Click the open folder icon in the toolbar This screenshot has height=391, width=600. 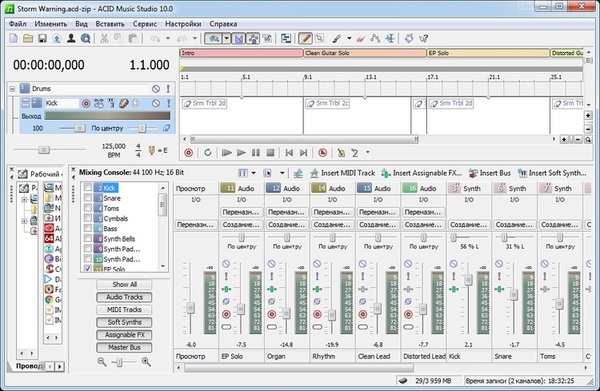tap(28, 38)
